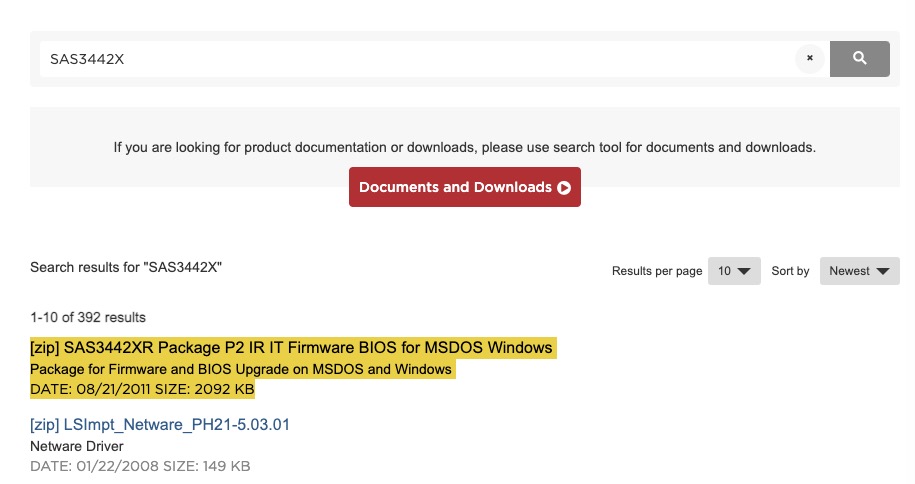Open the LSImpt_Netware_PH21-5.03.01 zip link
915x484 pixels.
160,424
